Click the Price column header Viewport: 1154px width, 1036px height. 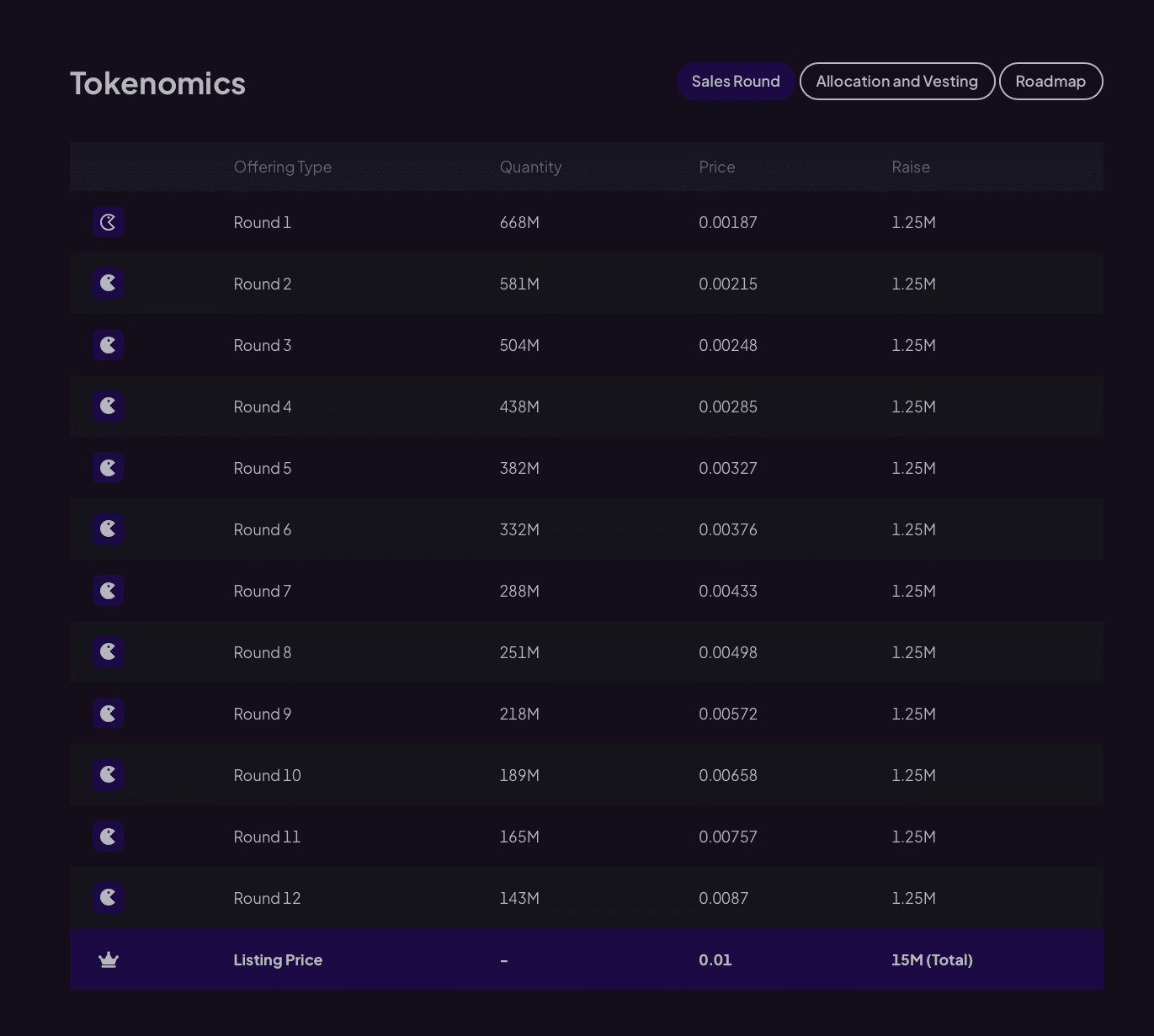[x=716, y=167]
